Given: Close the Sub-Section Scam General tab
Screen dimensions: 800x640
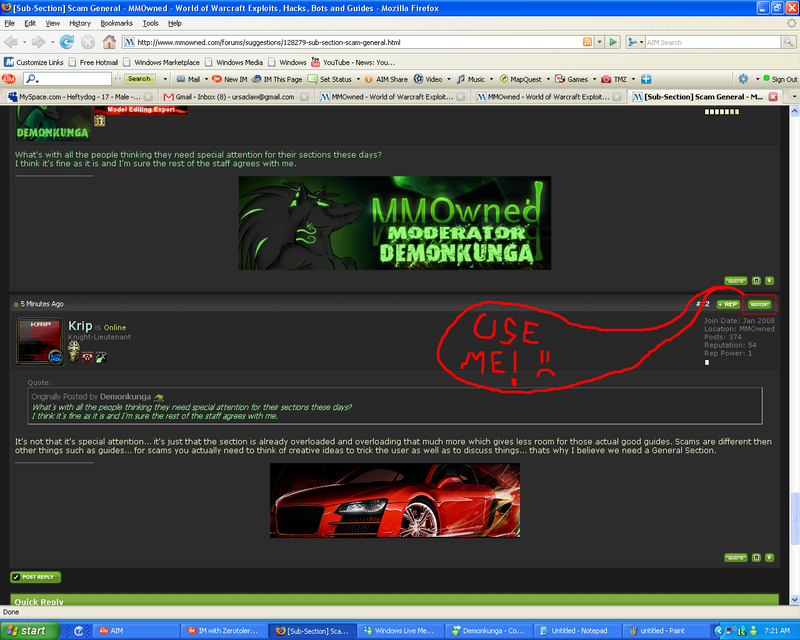Looking at the screenshot, I should (773, 96).
